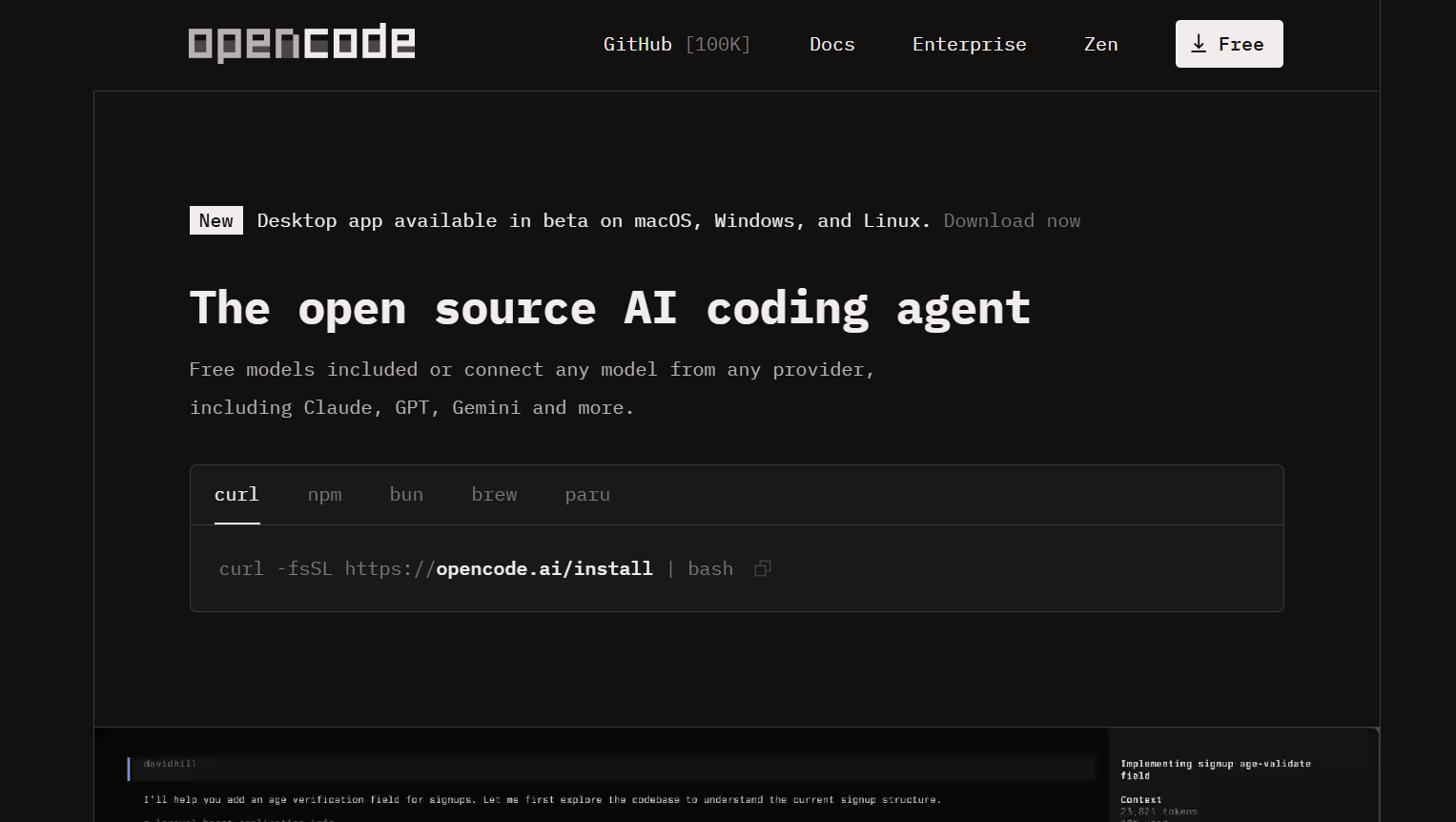Image resolution: width=1456 pixels, height=822 pixels.
Task: Click the download arrow icon beside Free
Action: point(1199,44)
